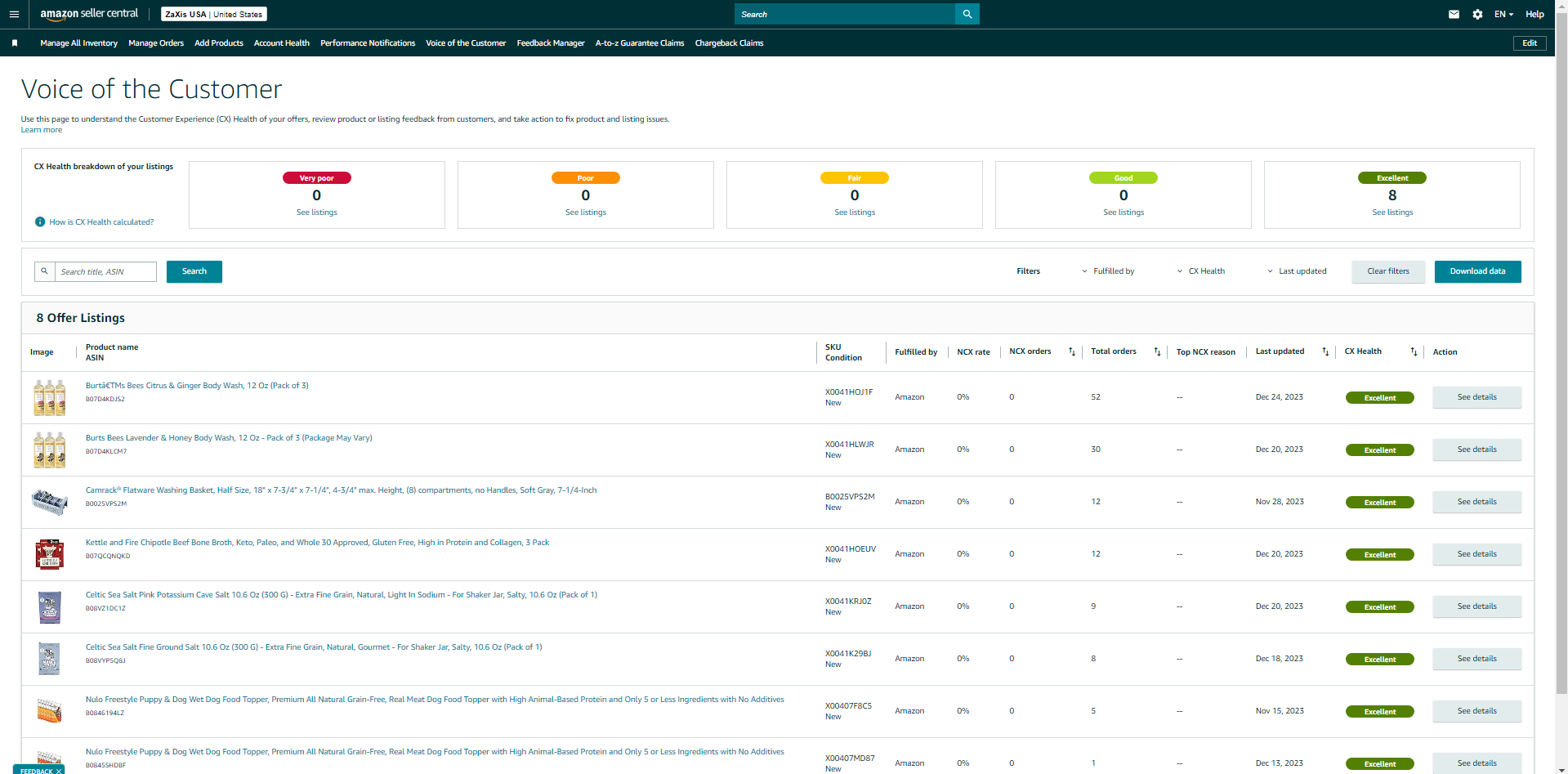See listings under Very poor
Viewport: 1568px width, 774px height.
[x=317, y=213]
